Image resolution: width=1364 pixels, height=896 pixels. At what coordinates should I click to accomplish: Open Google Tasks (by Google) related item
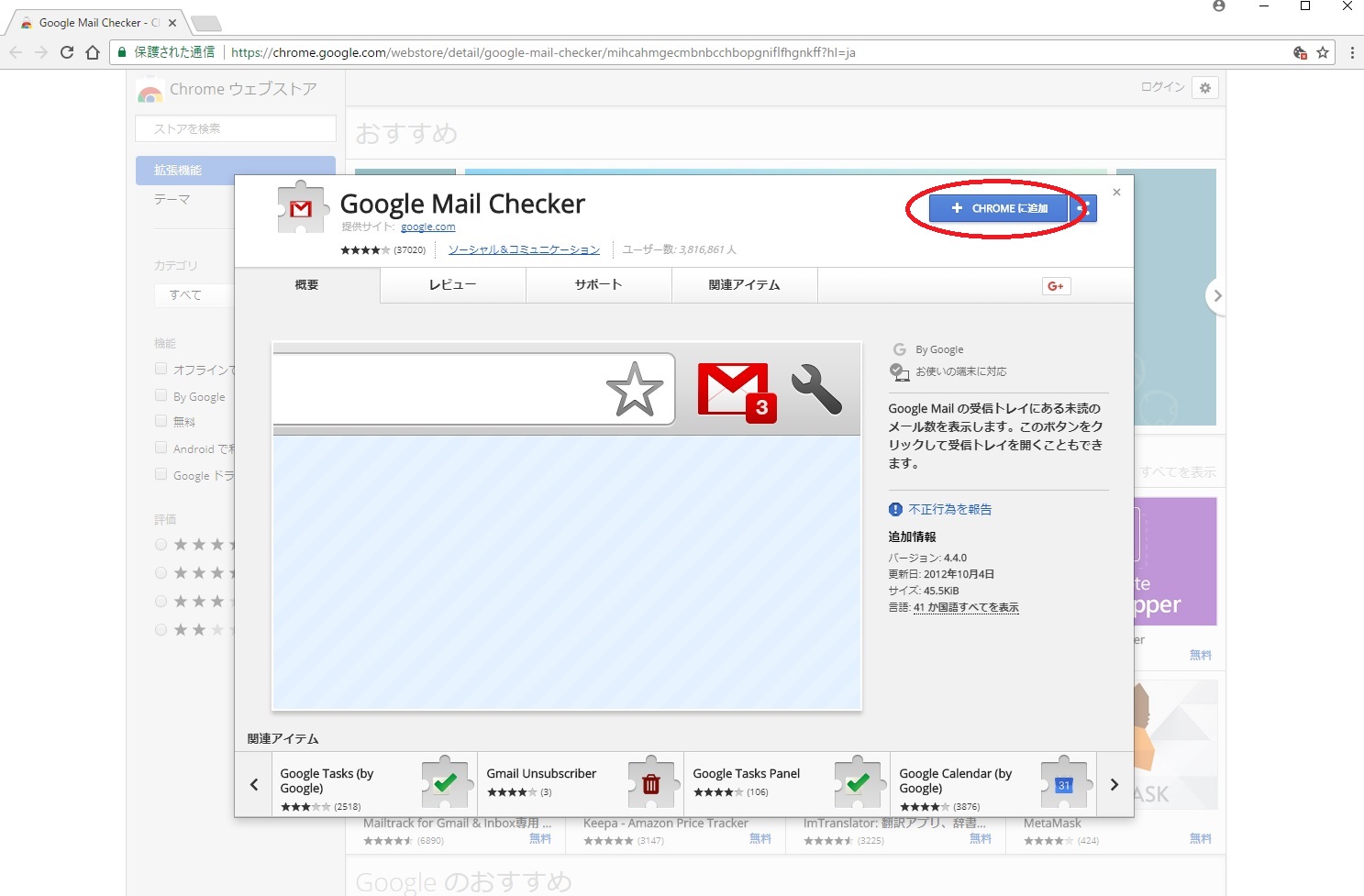[x=374, y=784]
